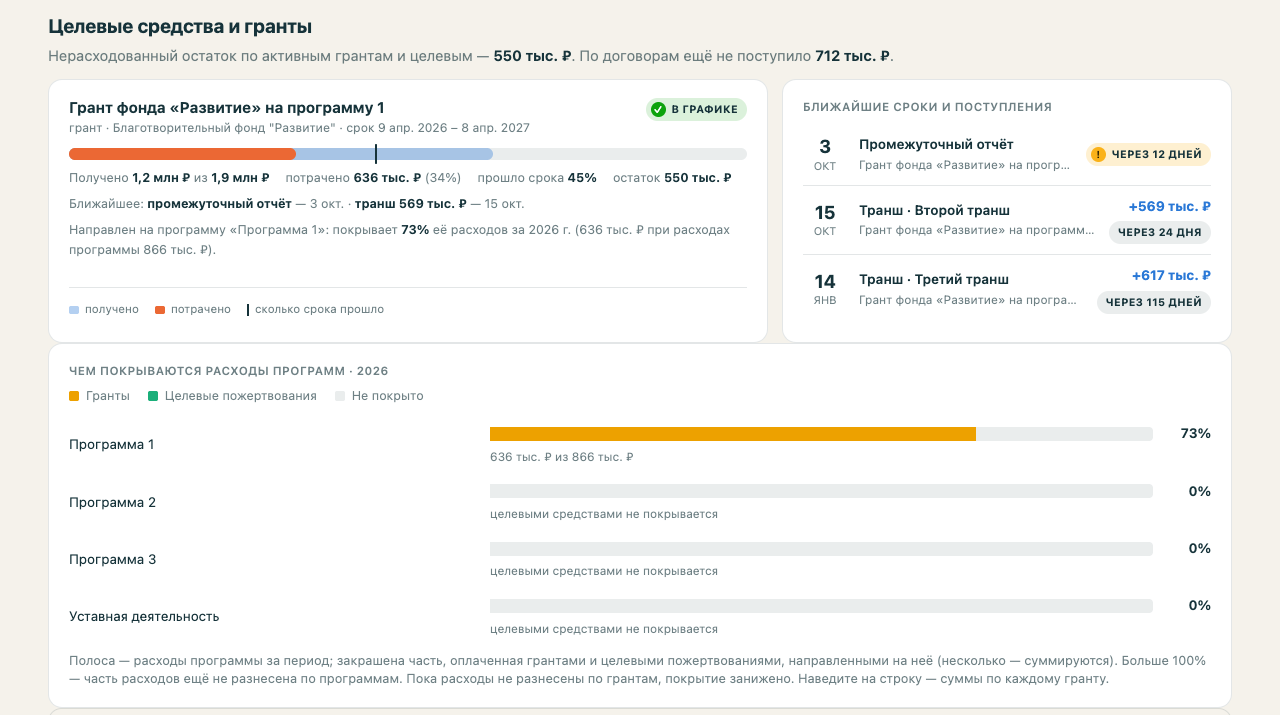
Task: Click «636 тыс. ₽ из 866 тыс. ₽» under Программа 1
Action: (562, 457)
